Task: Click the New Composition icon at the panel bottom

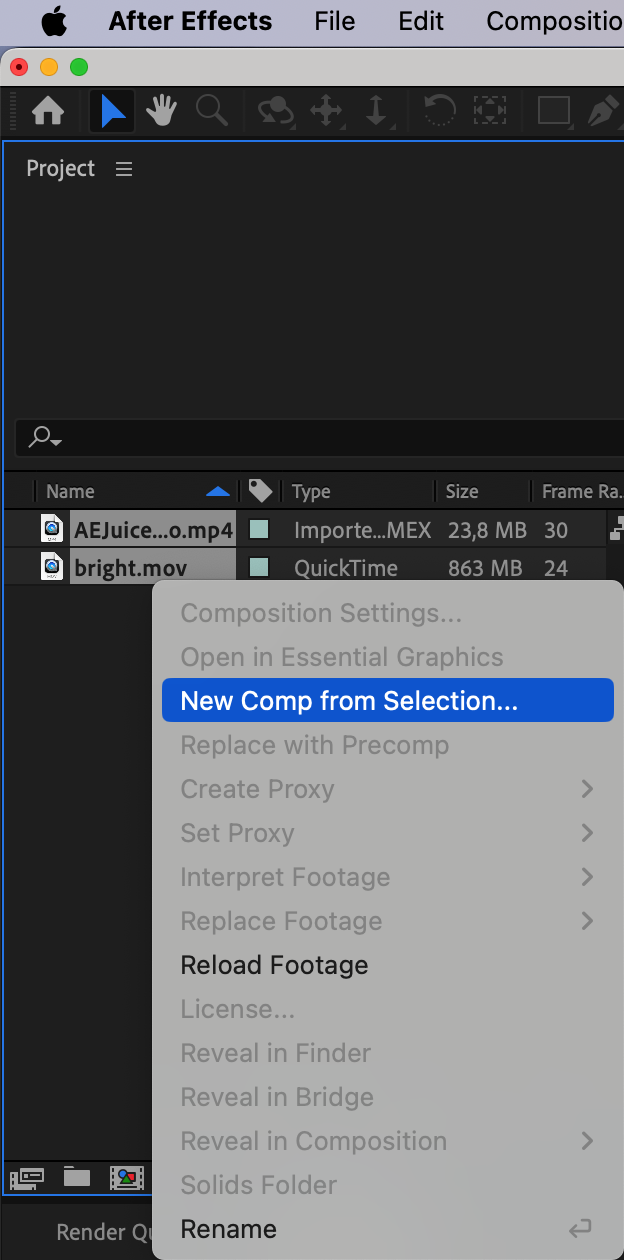Action: 127,1177
